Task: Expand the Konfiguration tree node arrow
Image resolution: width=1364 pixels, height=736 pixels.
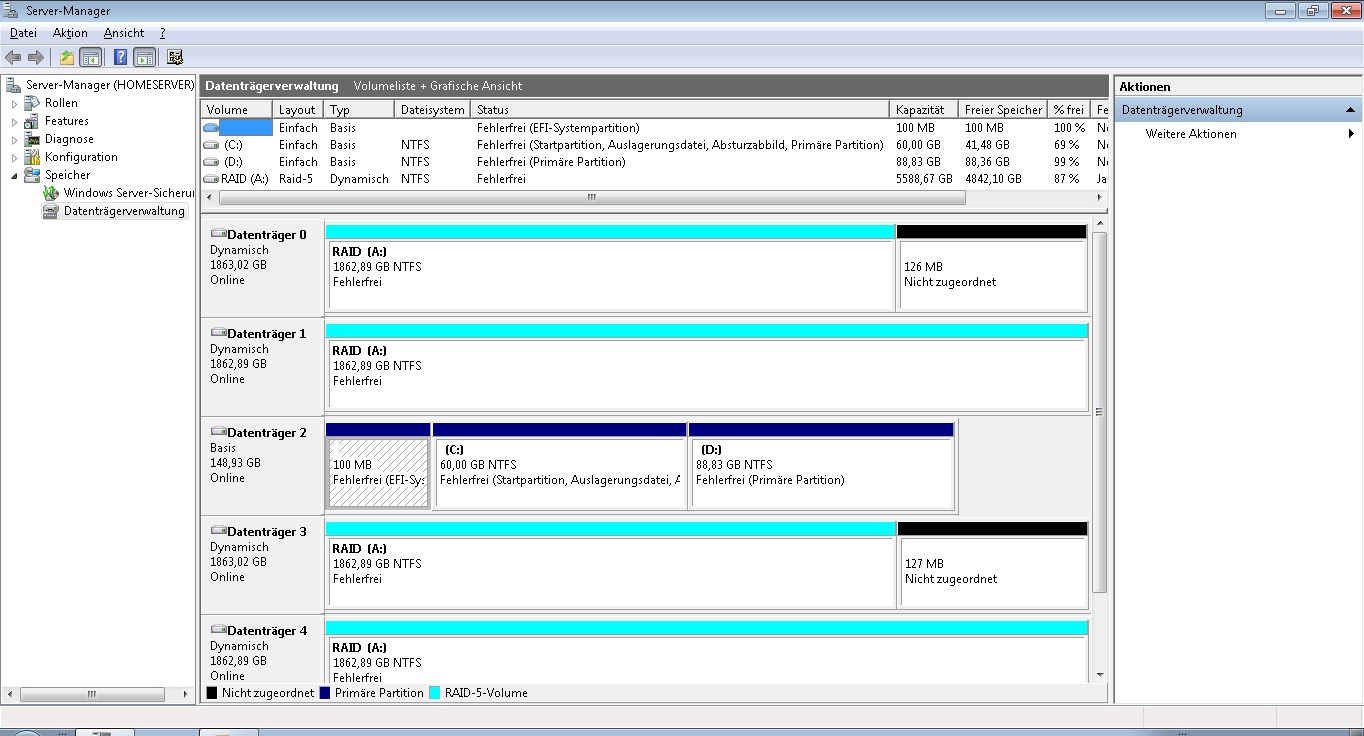Action: [x=14, y=157]
